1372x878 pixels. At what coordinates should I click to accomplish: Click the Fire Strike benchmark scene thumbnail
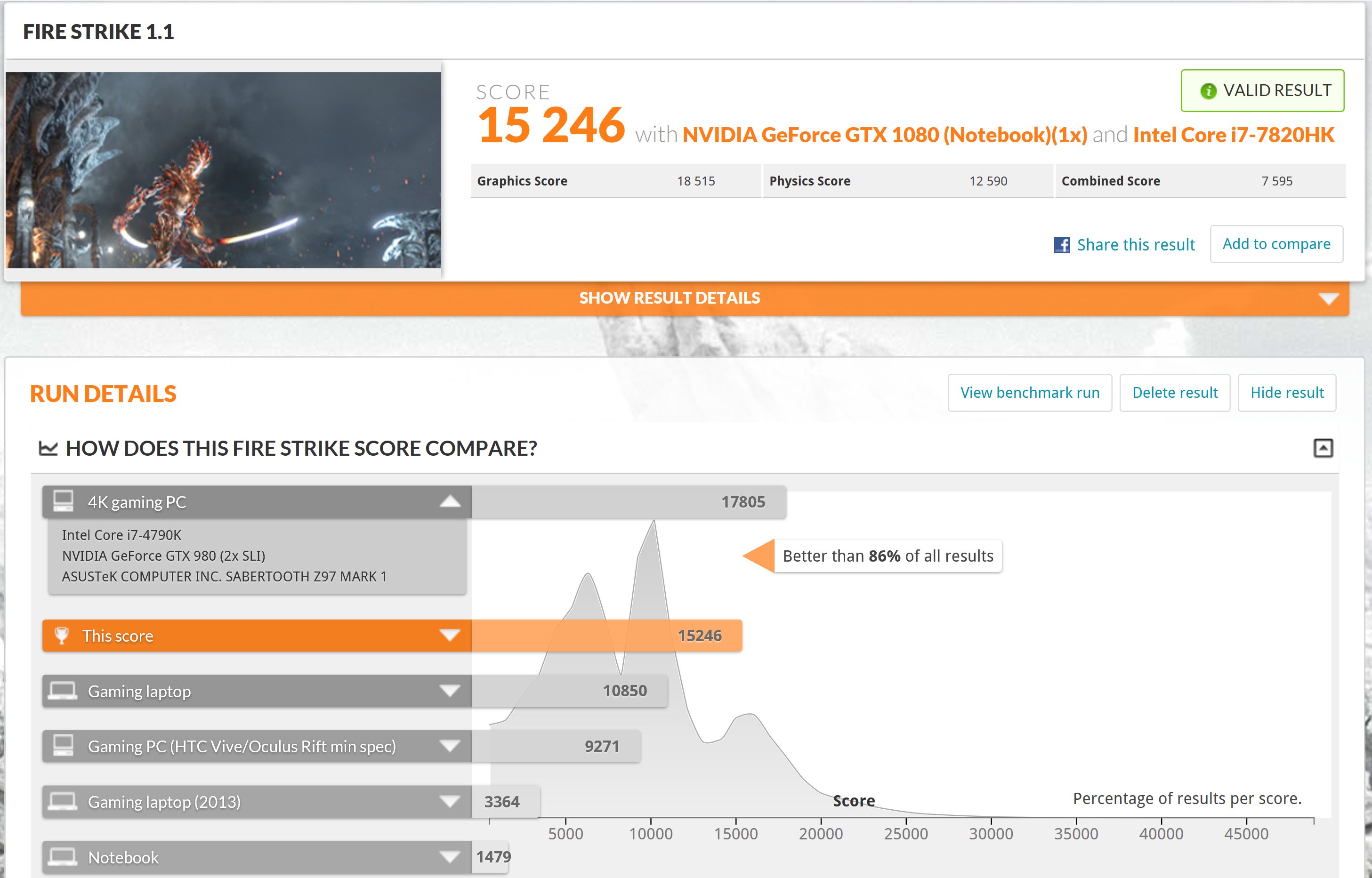tap(224, 170)
